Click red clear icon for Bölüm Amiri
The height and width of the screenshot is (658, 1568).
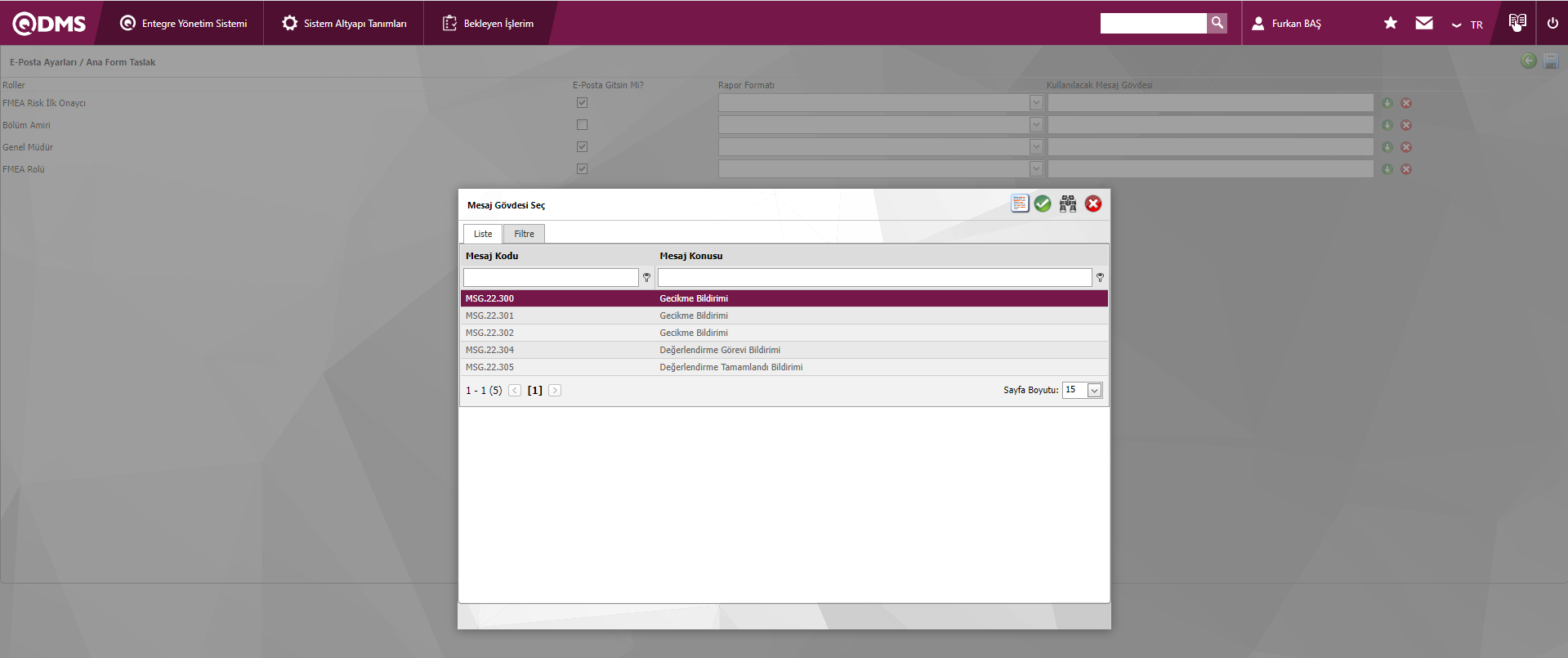(1406, 125)
